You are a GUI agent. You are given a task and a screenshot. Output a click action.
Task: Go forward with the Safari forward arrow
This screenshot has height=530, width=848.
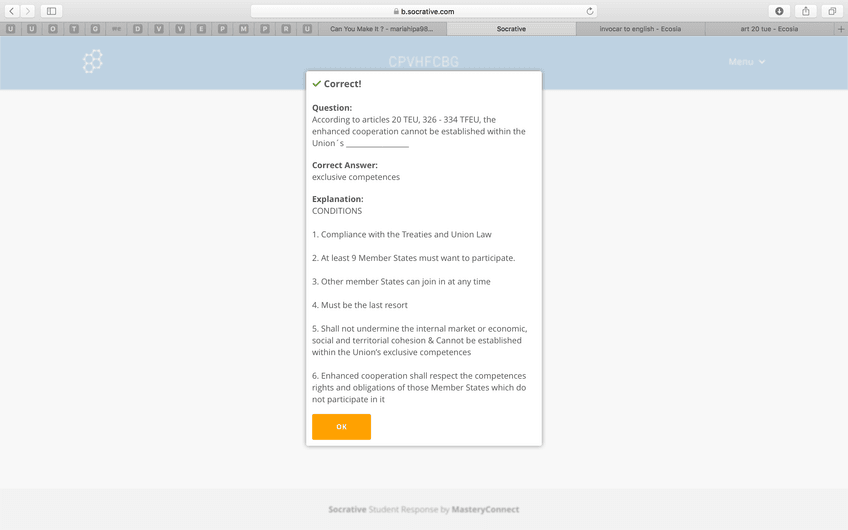pos(28,11)
